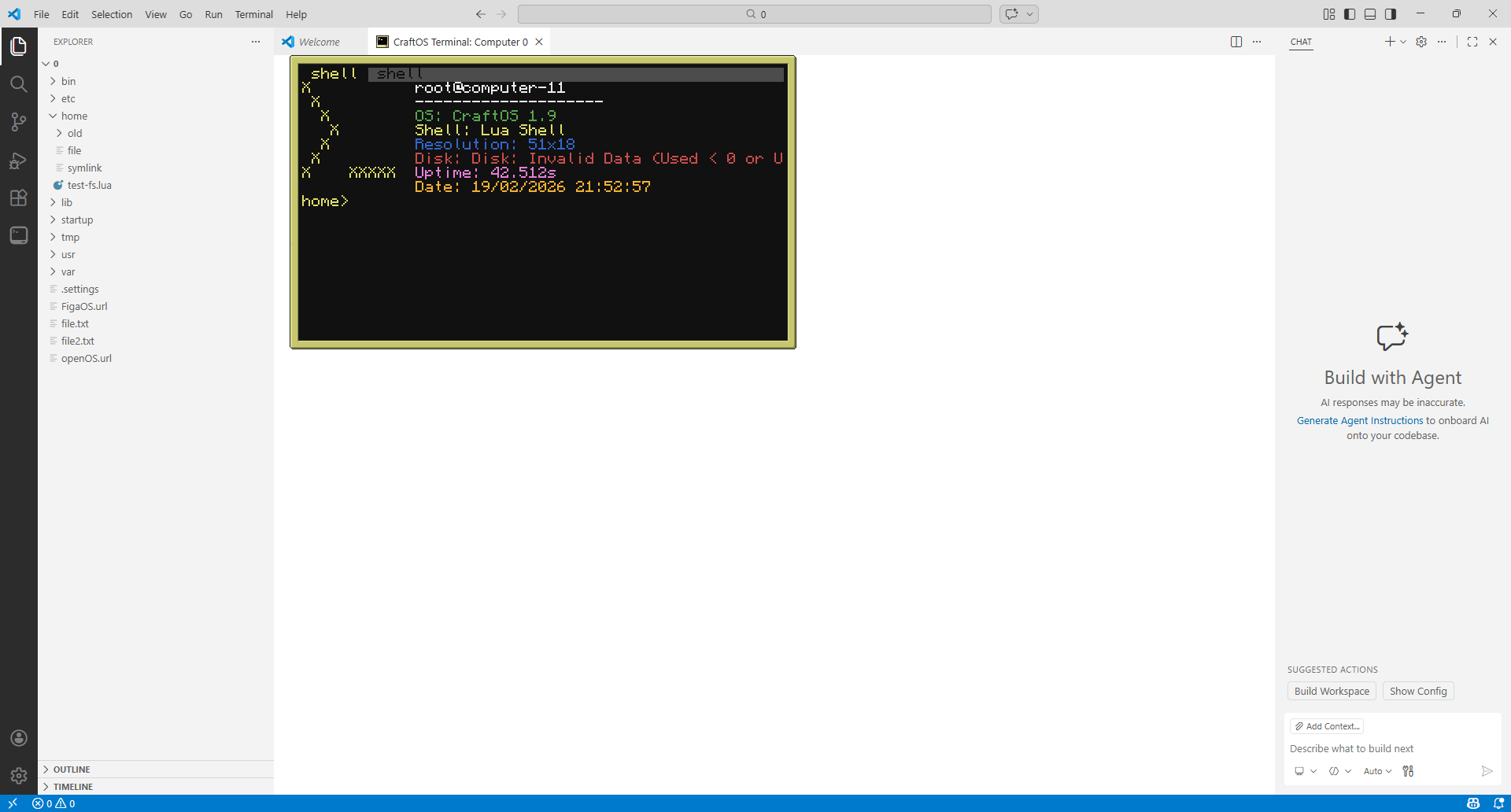Click the Show Config button
Screen dimensions: 1511x812
[1418, 691]
